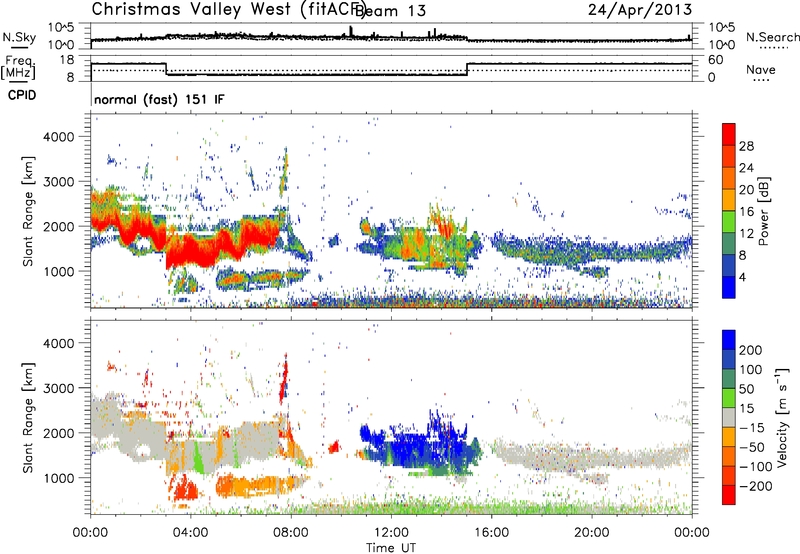Click the 'Beam 13' label

390,11
